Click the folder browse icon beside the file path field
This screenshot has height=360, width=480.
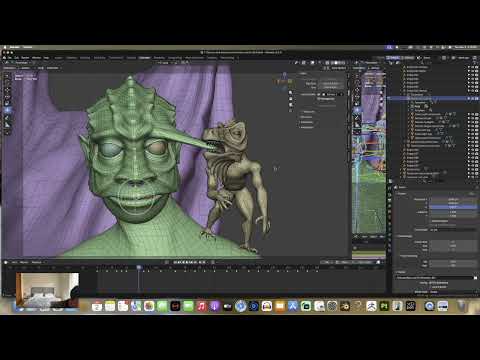click(475, 277)
